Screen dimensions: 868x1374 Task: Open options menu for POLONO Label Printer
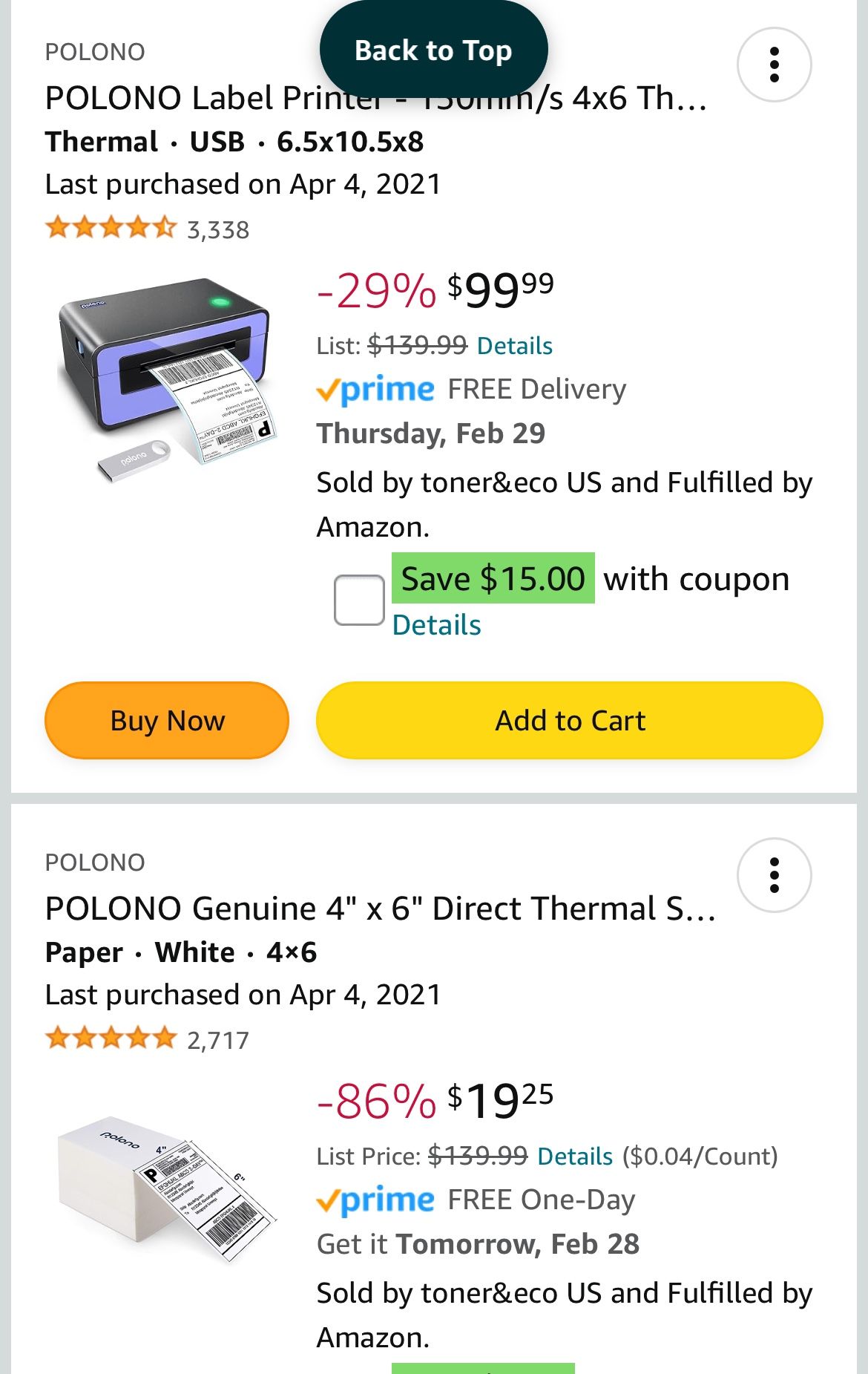point(774,65)
